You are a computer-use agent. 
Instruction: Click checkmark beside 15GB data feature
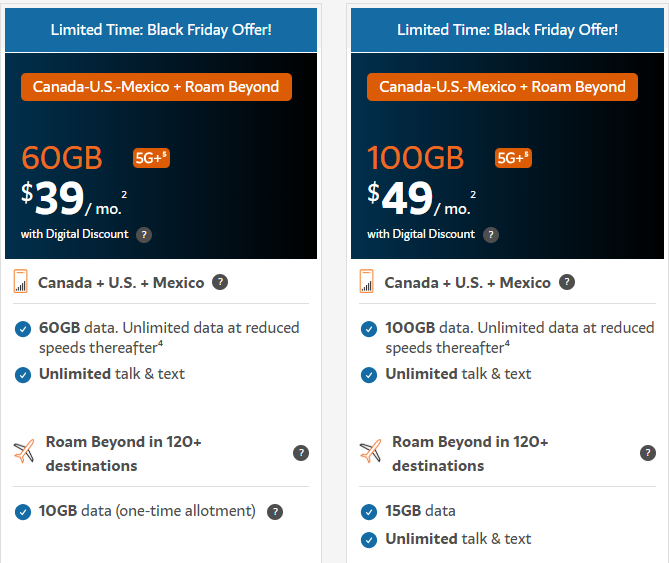[369, 511]
